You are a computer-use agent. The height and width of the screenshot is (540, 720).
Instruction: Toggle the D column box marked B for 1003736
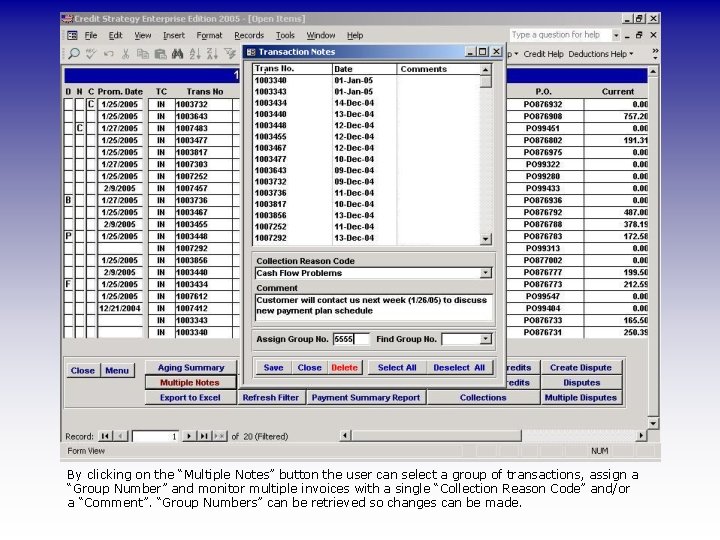[x=68, y=200]
